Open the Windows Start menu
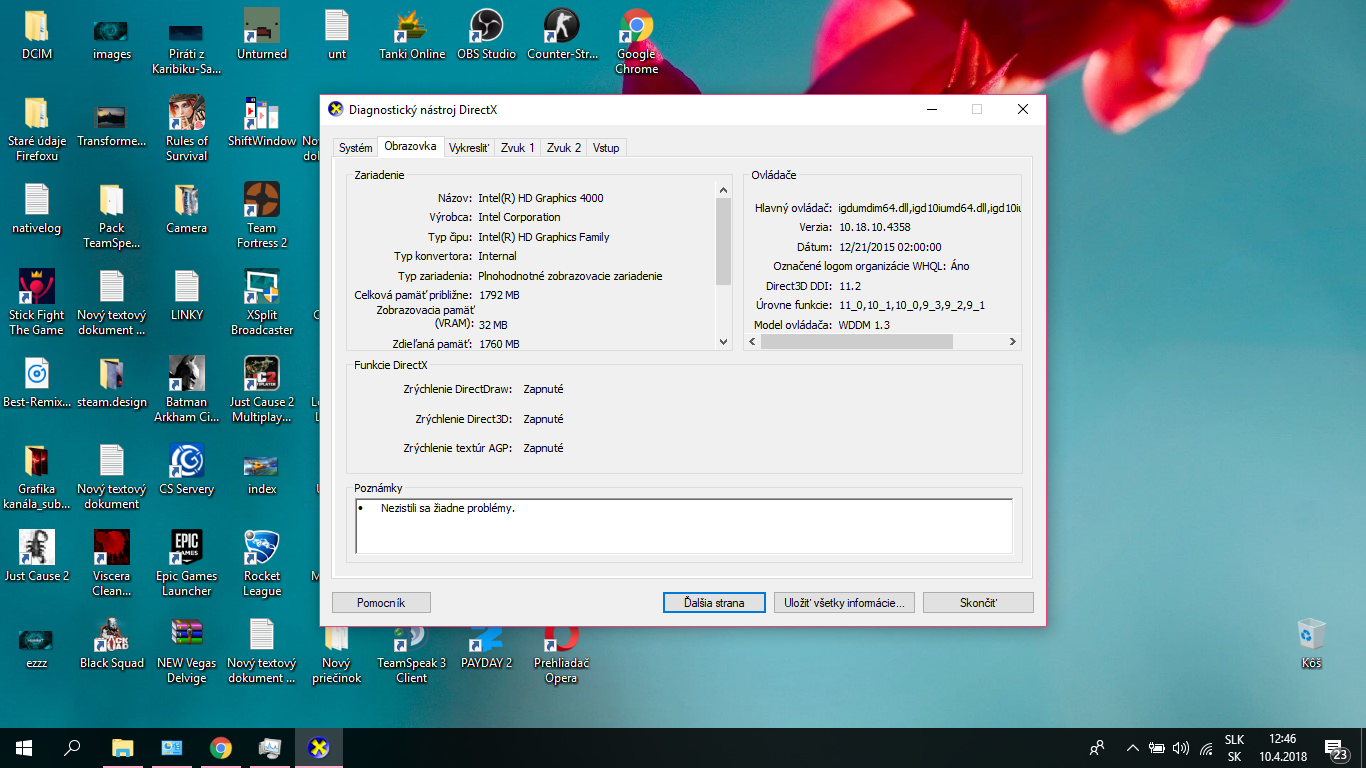Screen dimensions: 1366x768 pyautogui.click(x=24, y=747)
